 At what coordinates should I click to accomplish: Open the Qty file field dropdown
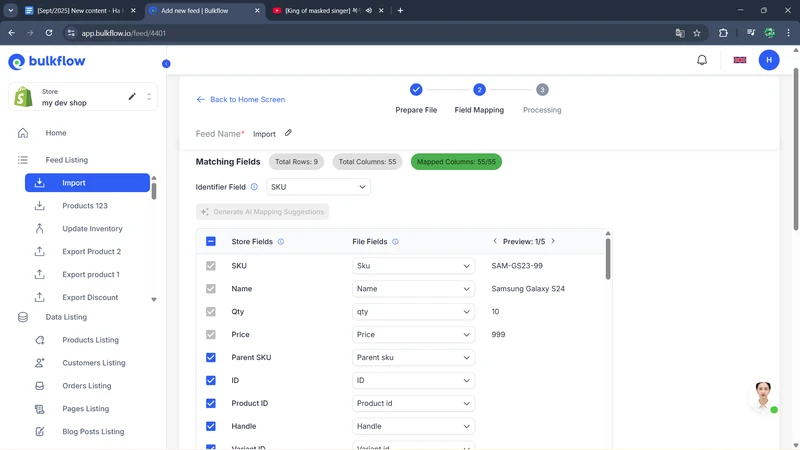pos(413,312)
